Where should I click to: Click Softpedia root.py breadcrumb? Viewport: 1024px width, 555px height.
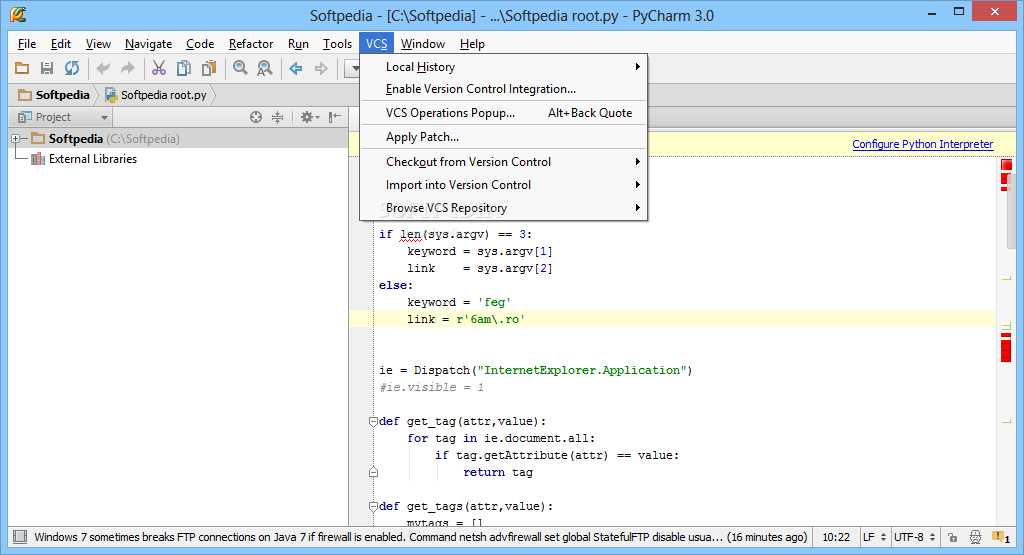[x=156, y=95]
